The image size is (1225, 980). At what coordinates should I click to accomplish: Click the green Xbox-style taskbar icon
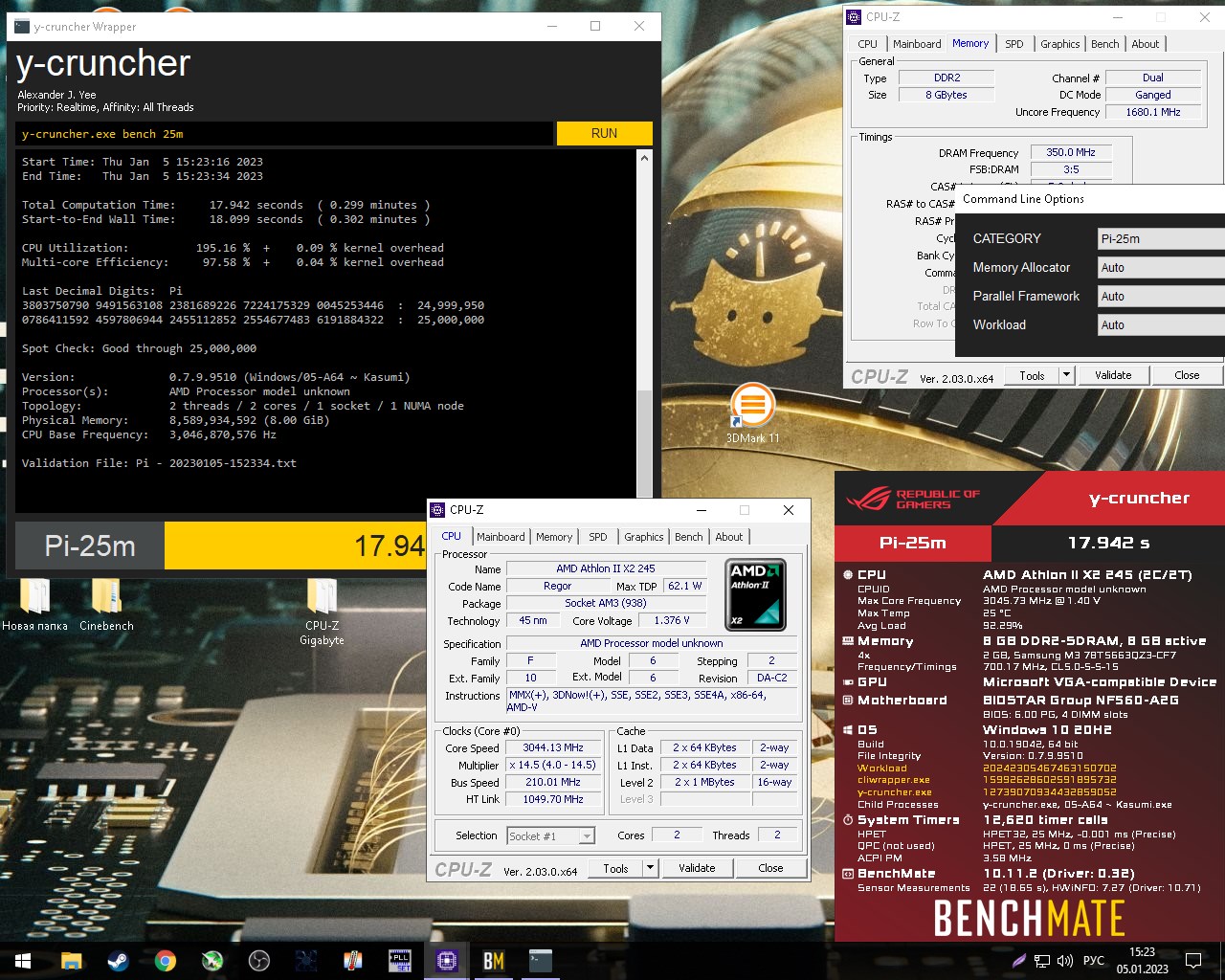pyautogui.click(x=212, y=961)
